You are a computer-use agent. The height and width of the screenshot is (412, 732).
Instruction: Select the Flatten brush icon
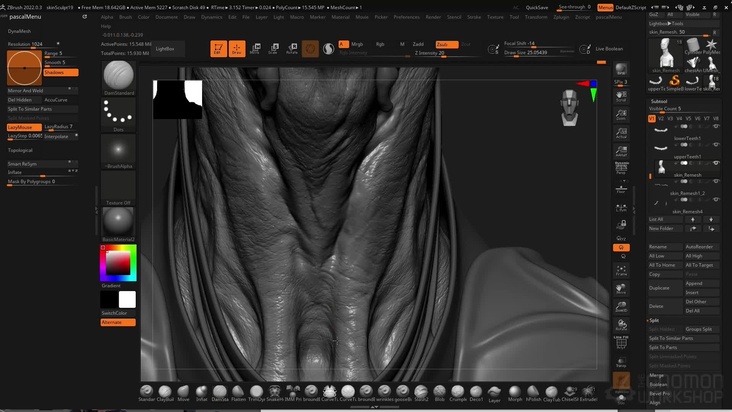238,391
